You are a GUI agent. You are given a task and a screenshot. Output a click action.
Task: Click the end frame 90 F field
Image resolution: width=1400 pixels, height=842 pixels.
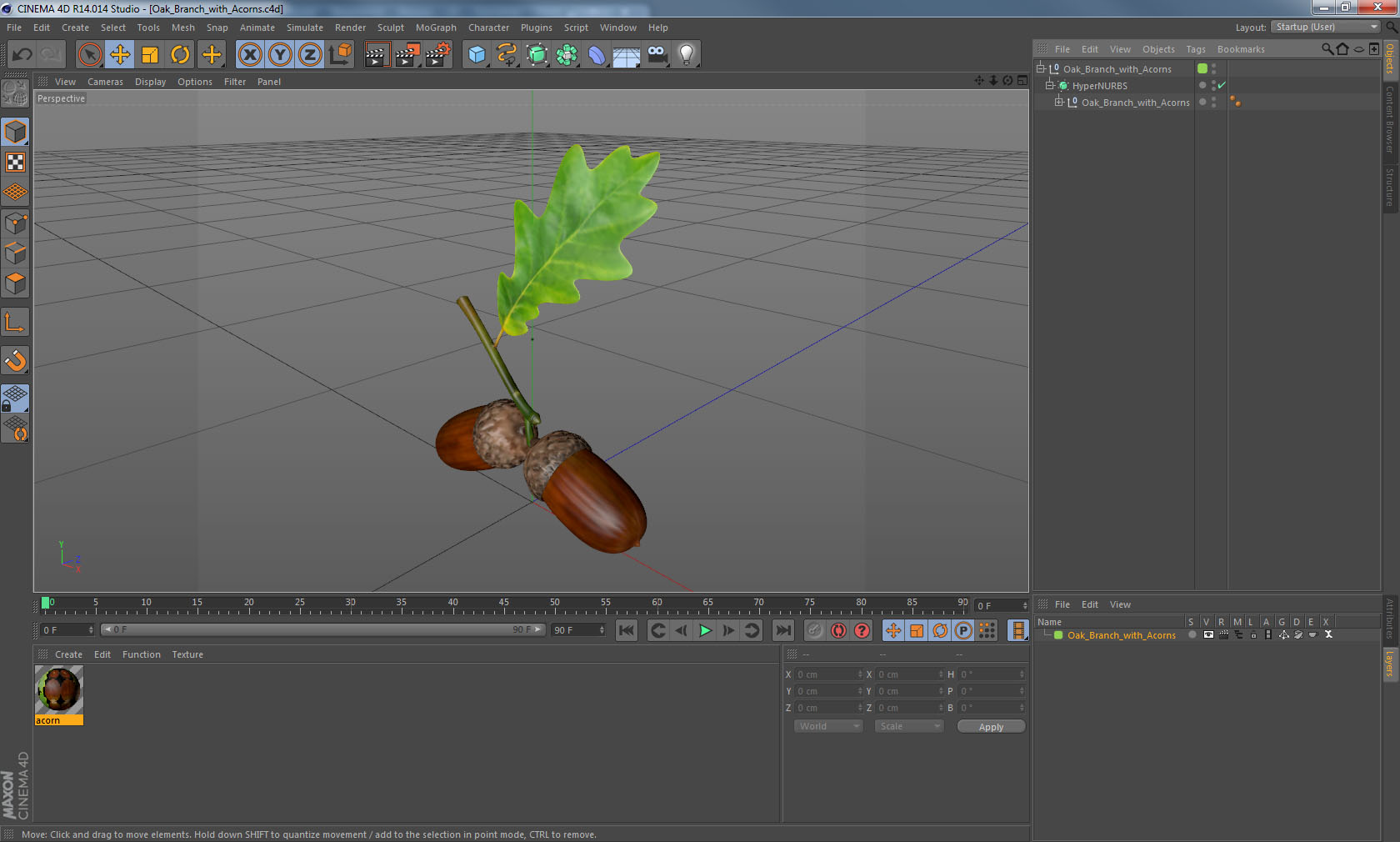pos(578,630)
